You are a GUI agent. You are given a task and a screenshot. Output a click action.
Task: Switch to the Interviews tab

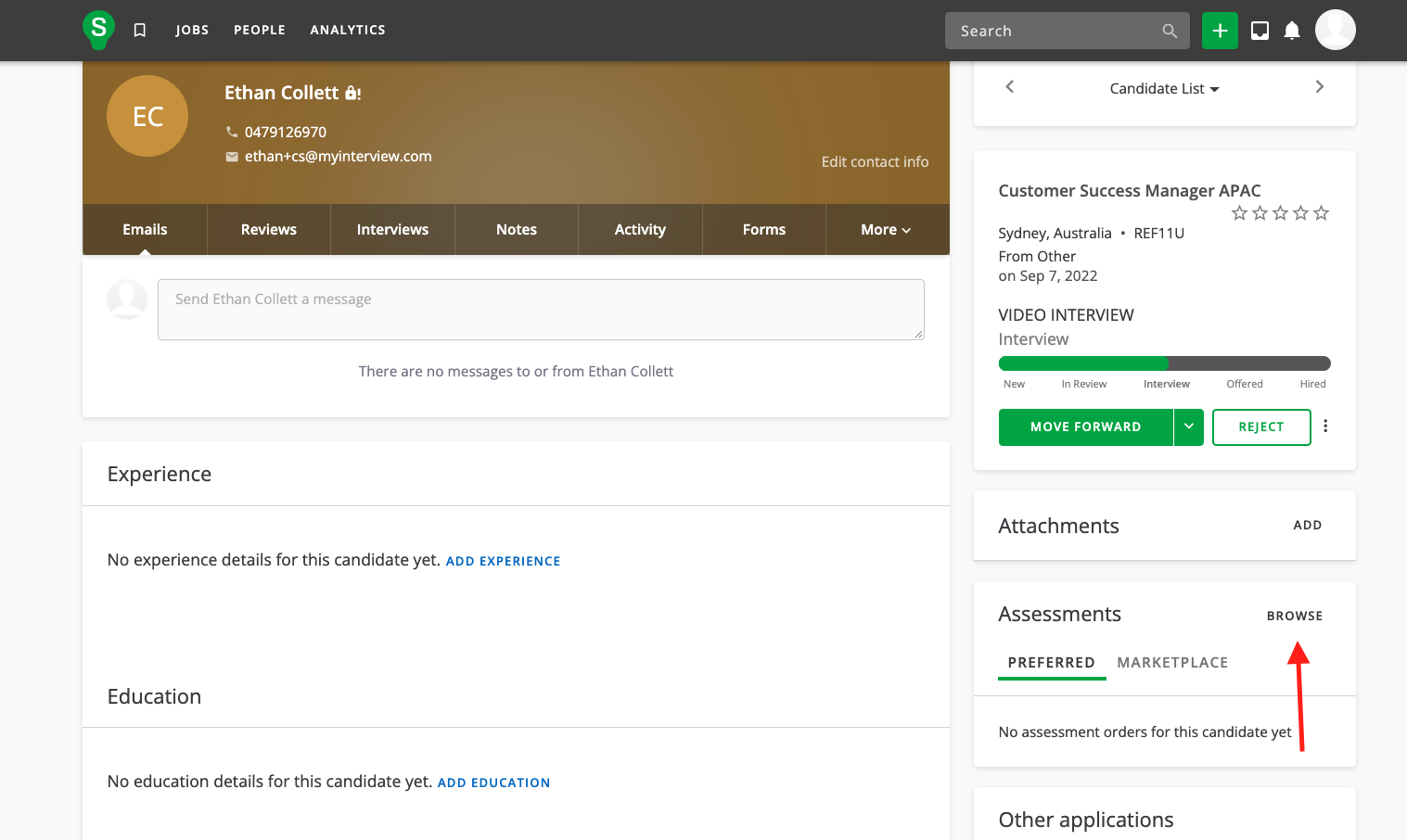[x=392, y=230]
